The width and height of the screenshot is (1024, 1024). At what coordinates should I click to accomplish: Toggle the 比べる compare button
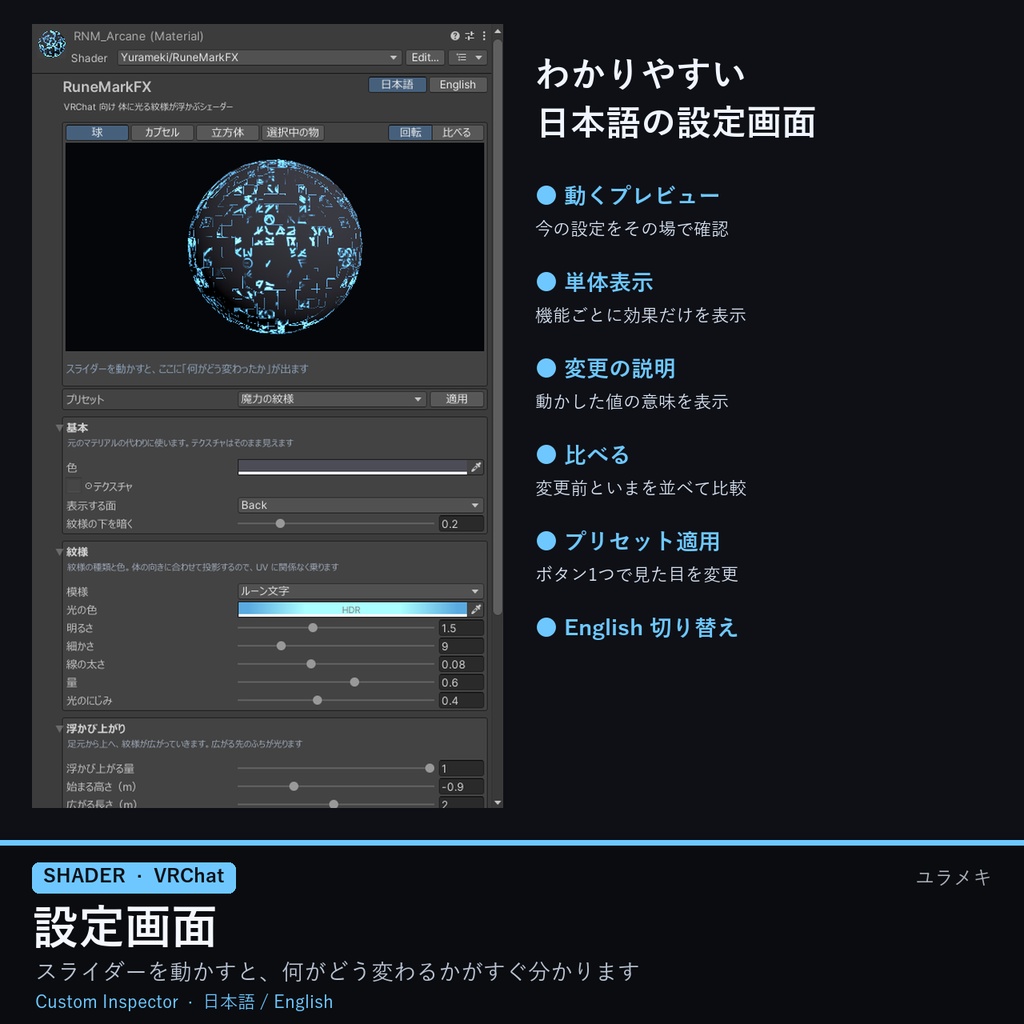[457, 133]
